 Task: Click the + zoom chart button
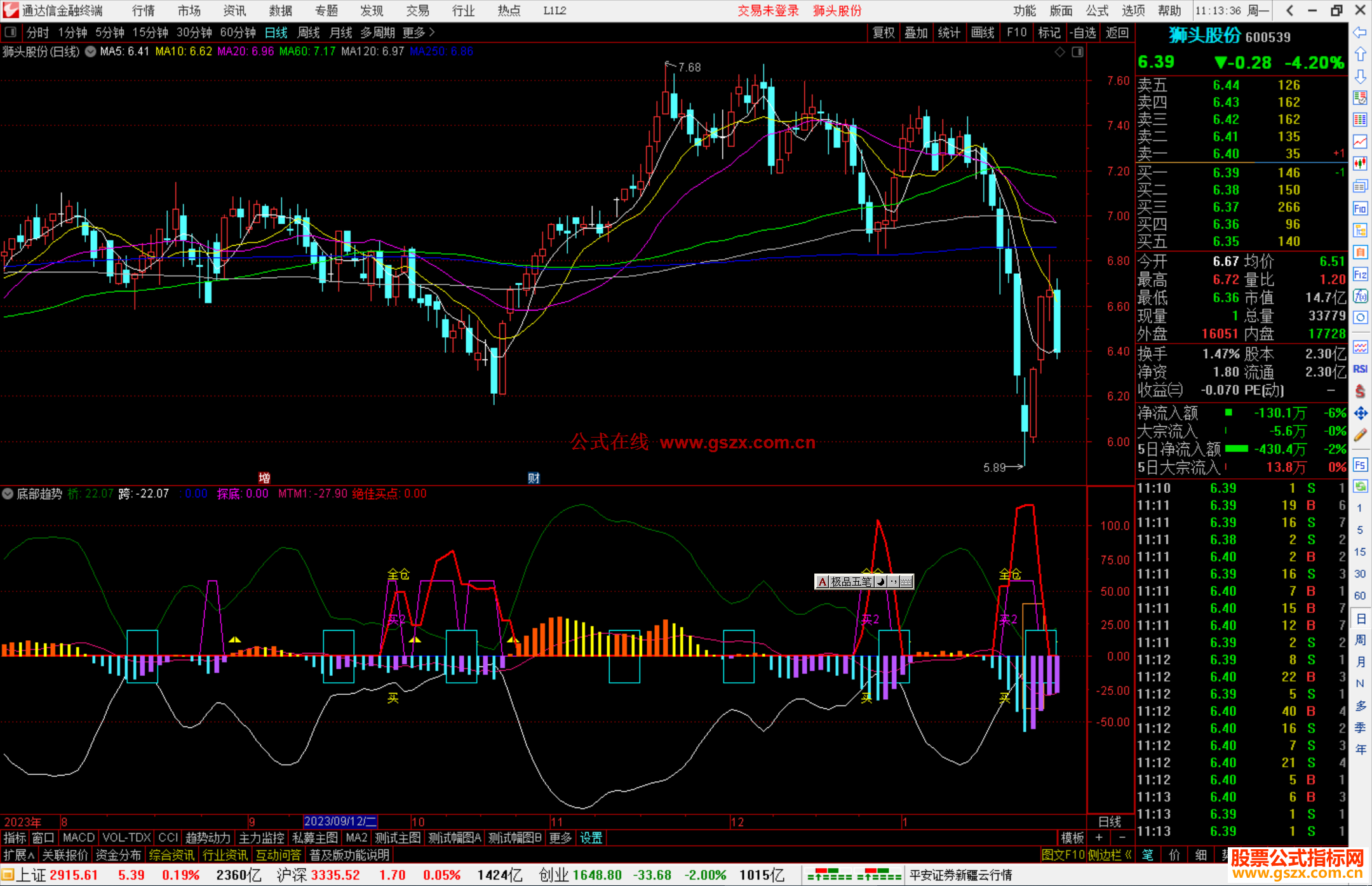[1099, 838]
